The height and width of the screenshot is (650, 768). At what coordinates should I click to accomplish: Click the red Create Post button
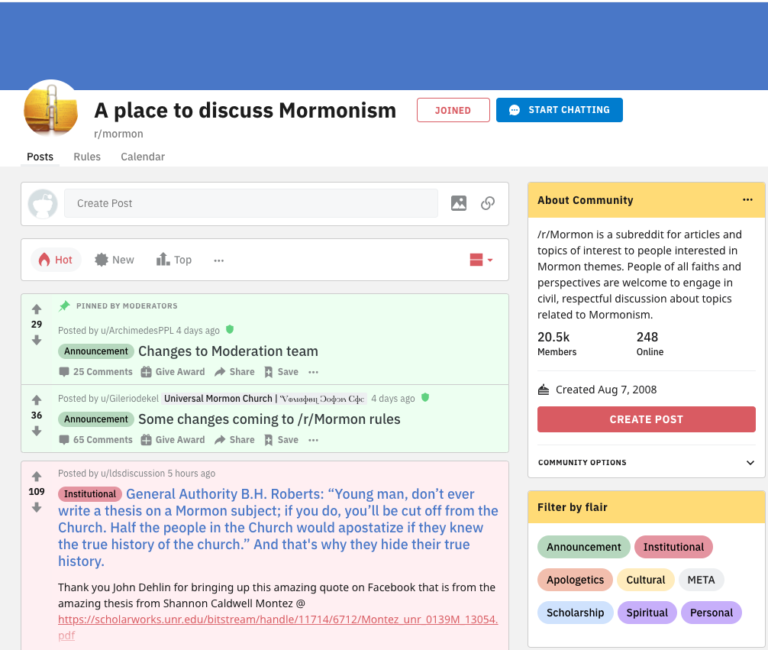(x=646, y=419)
